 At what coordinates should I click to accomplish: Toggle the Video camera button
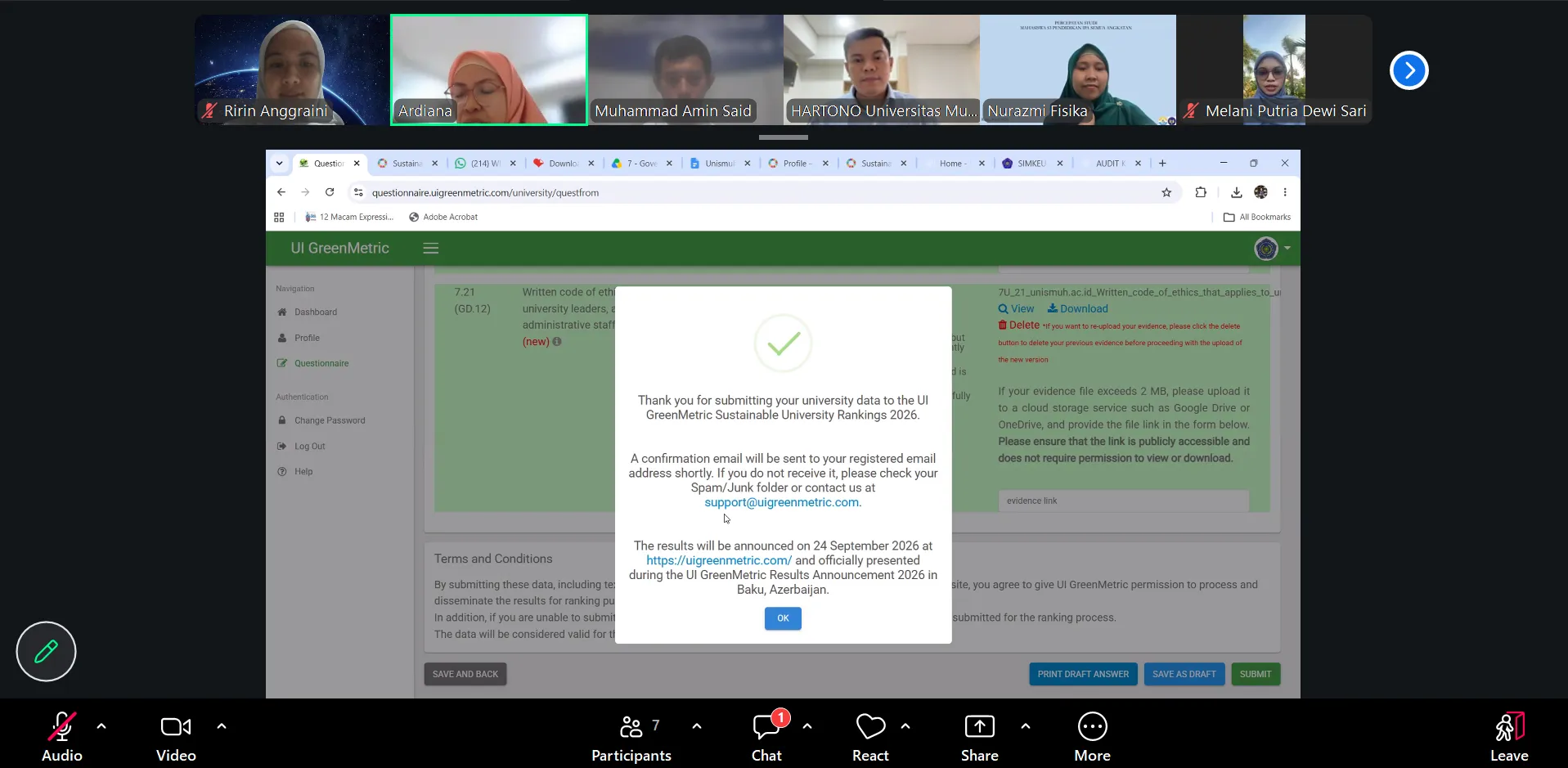coord(176,726)
